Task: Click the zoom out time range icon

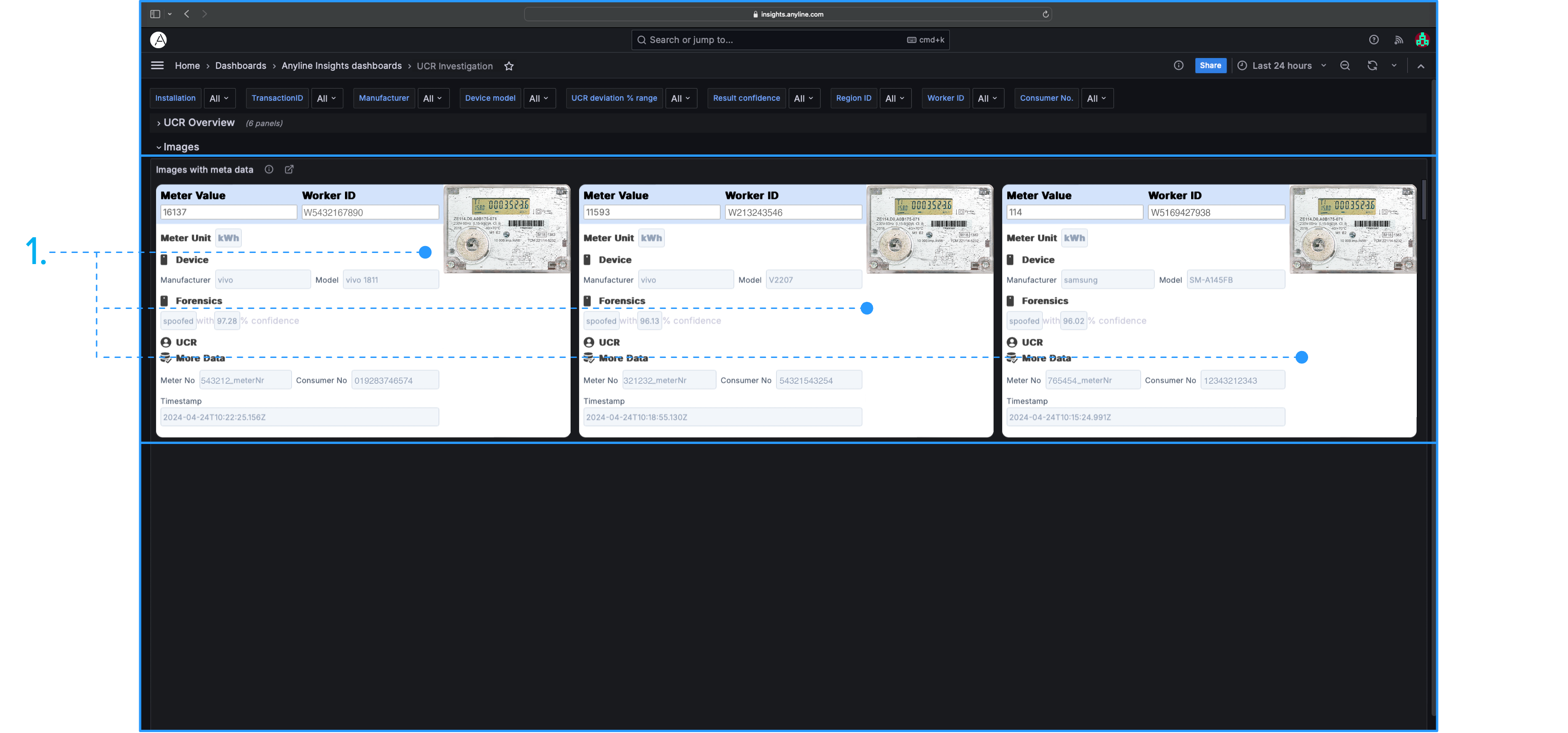Action: (1345, 66)
